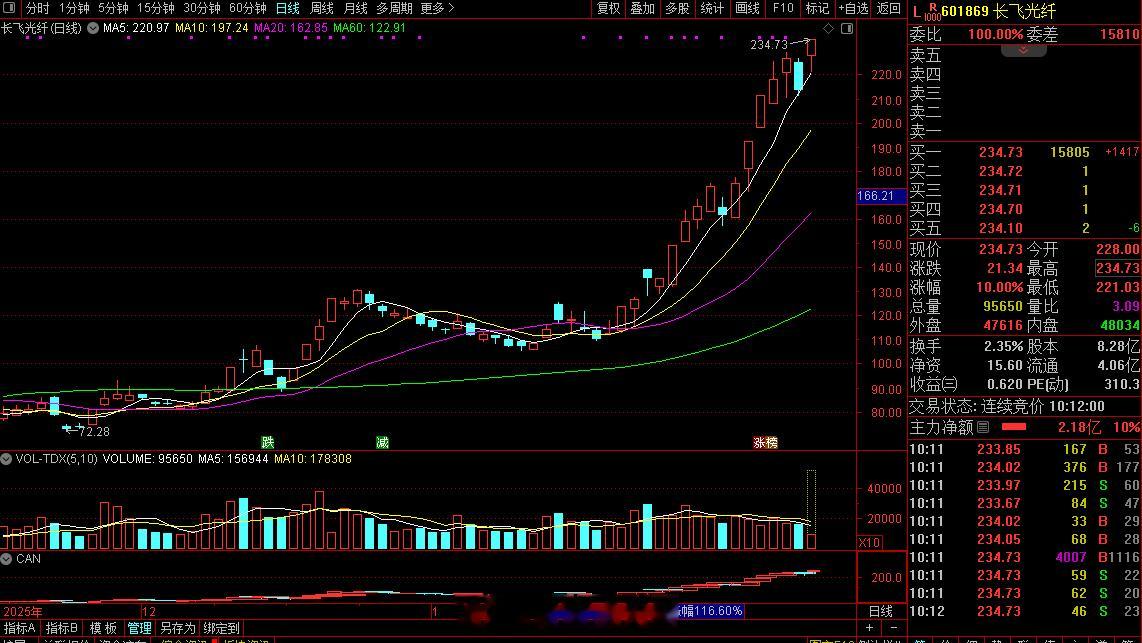The width and height of the screenshot is (1142, 643).
Task: Click the 最高 value 234.73
Action: 1117,268
